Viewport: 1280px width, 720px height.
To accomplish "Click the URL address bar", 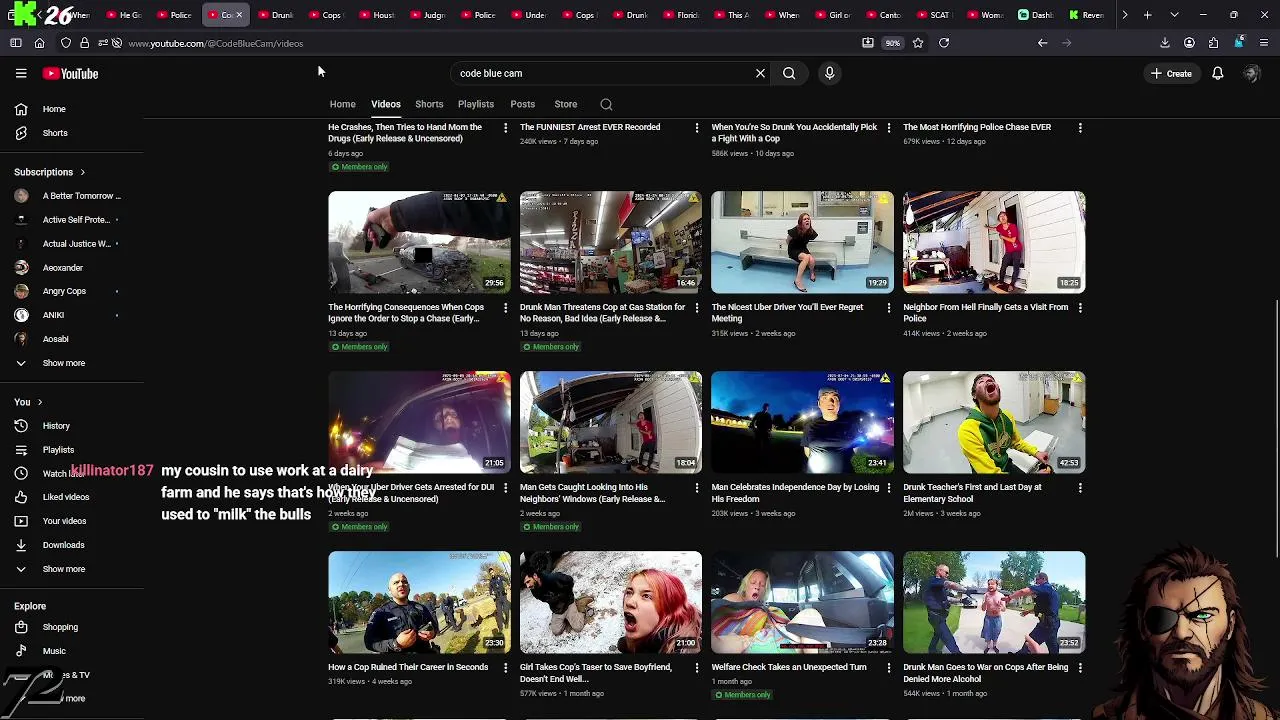I will tap(490, 43).
